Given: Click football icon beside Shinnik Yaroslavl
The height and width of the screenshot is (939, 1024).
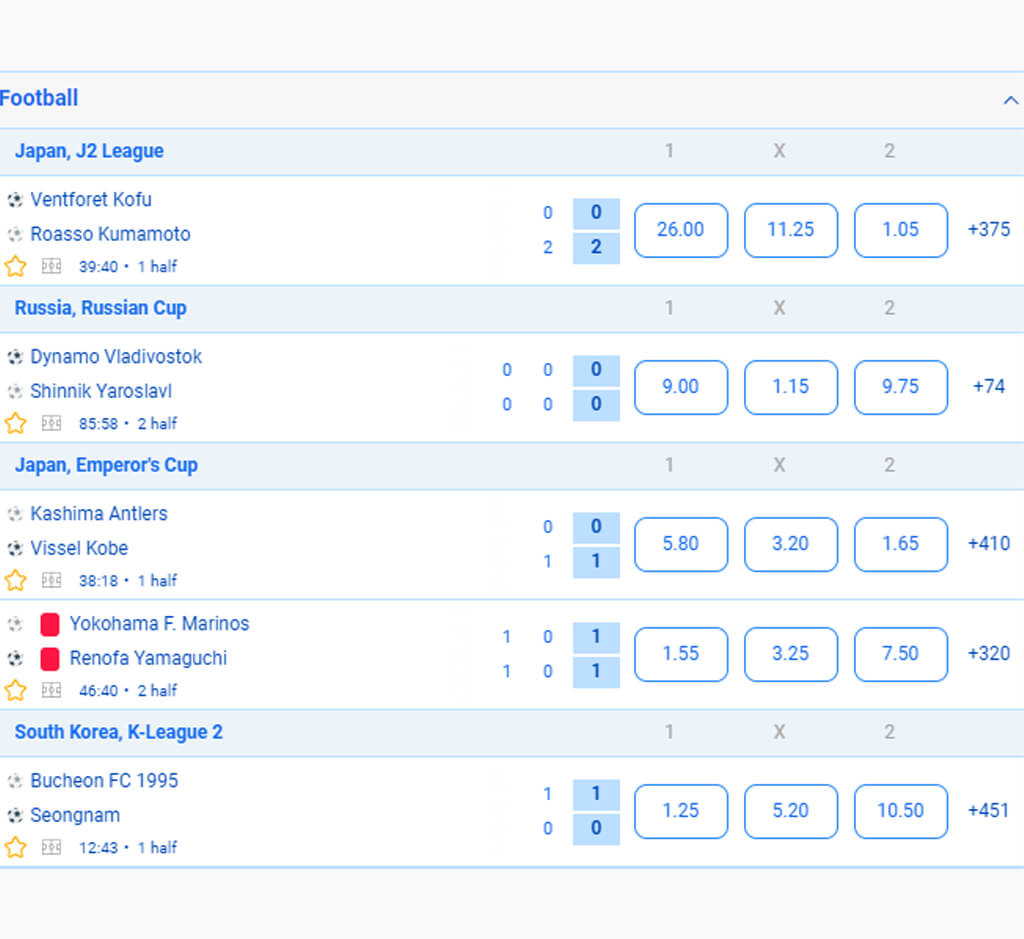Looking at the screenshot, I should [x=15, y=392].
